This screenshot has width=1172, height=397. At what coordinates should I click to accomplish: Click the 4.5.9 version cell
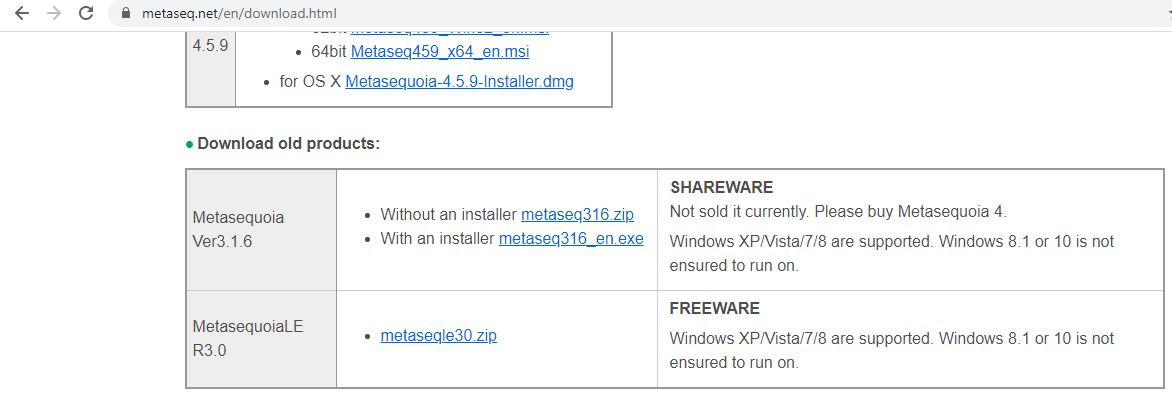(x=210, y=45)
